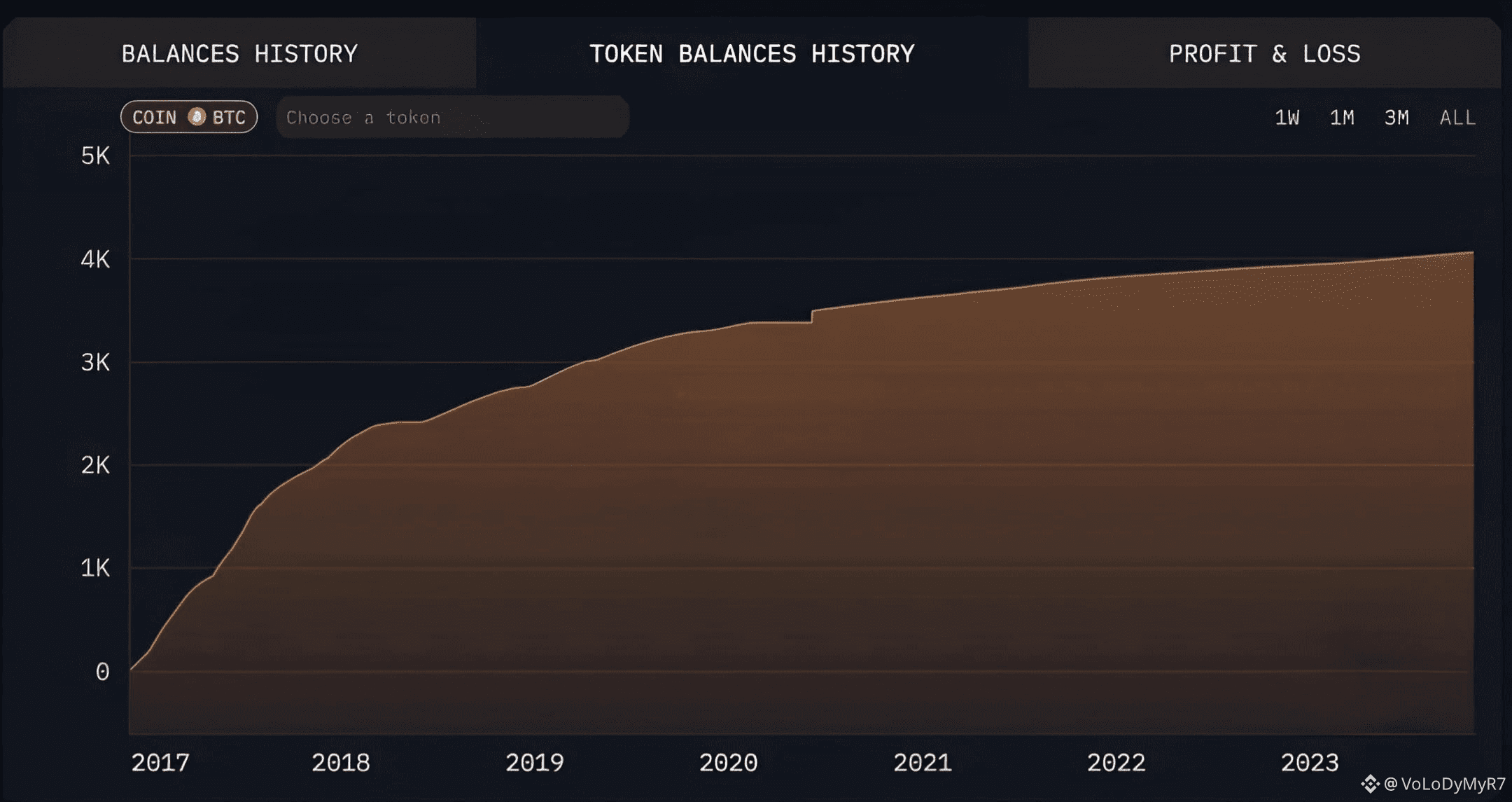The width and height of the screenshot is (1512, 802).
Task: Click the 2020 x-axis label
Action: click(x=728, y=762)
